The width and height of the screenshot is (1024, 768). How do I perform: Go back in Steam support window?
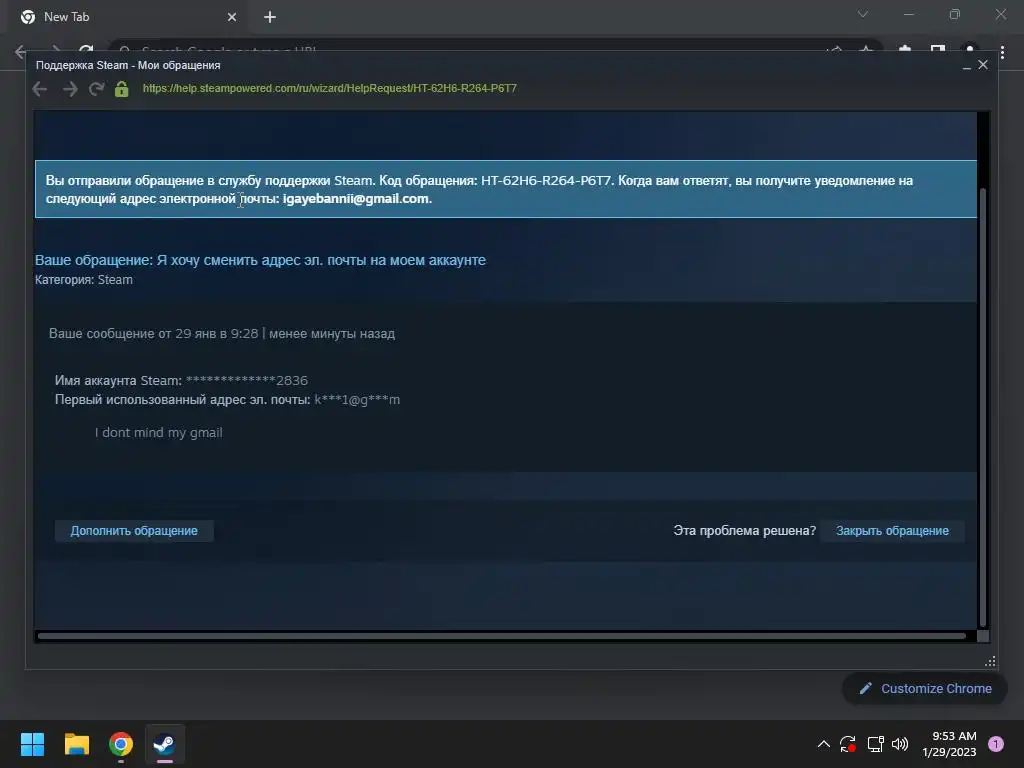(x=40, y=89)
